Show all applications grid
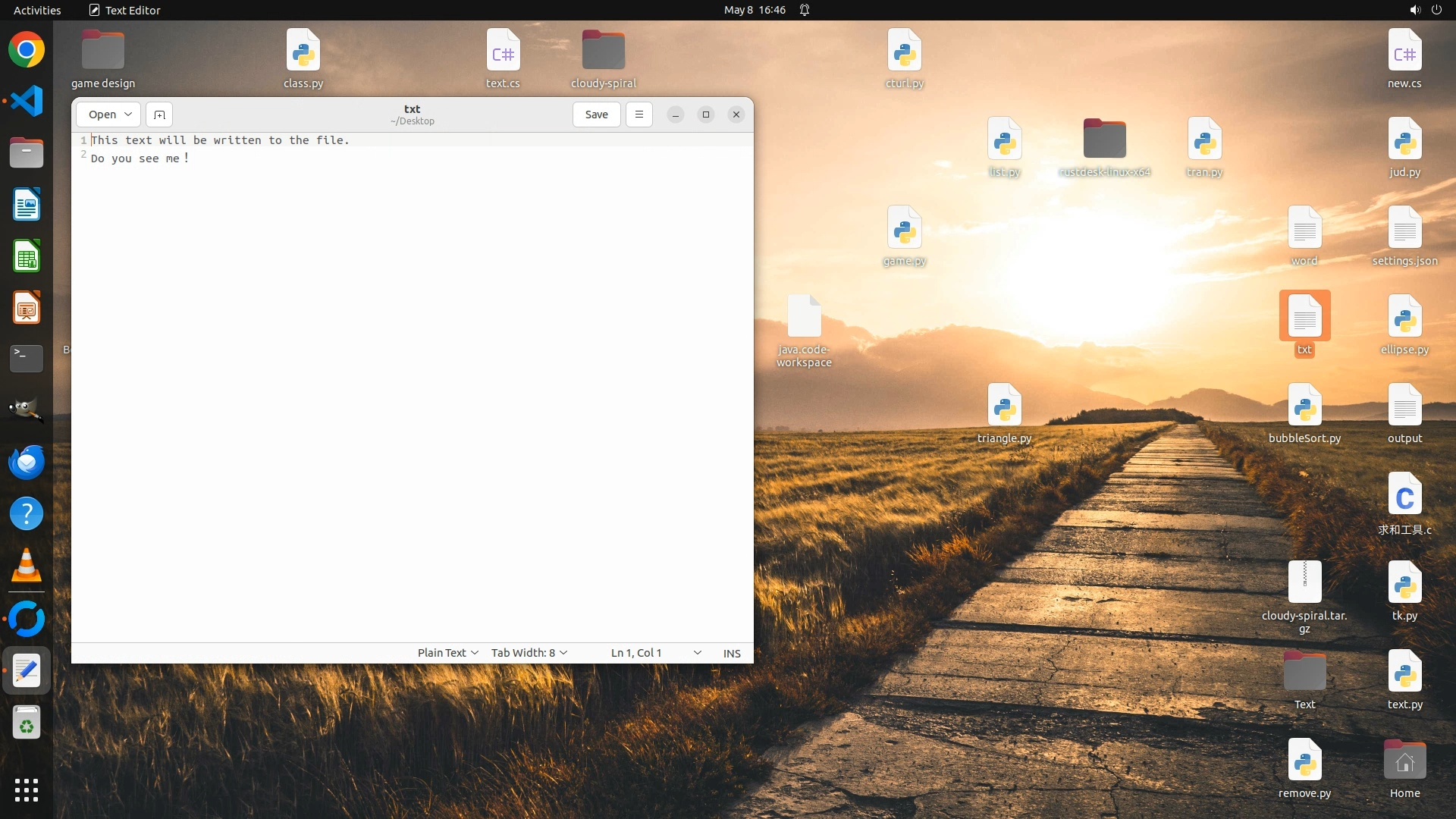Viewport: 1456px width, 819px height. pyautogui.click(x=27, y=789)
